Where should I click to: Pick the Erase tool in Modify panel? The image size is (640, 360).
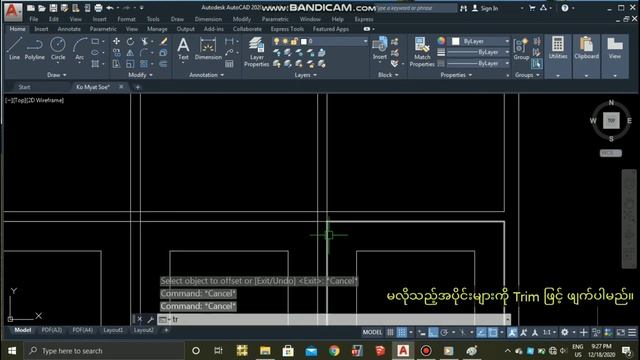(163, 42)
